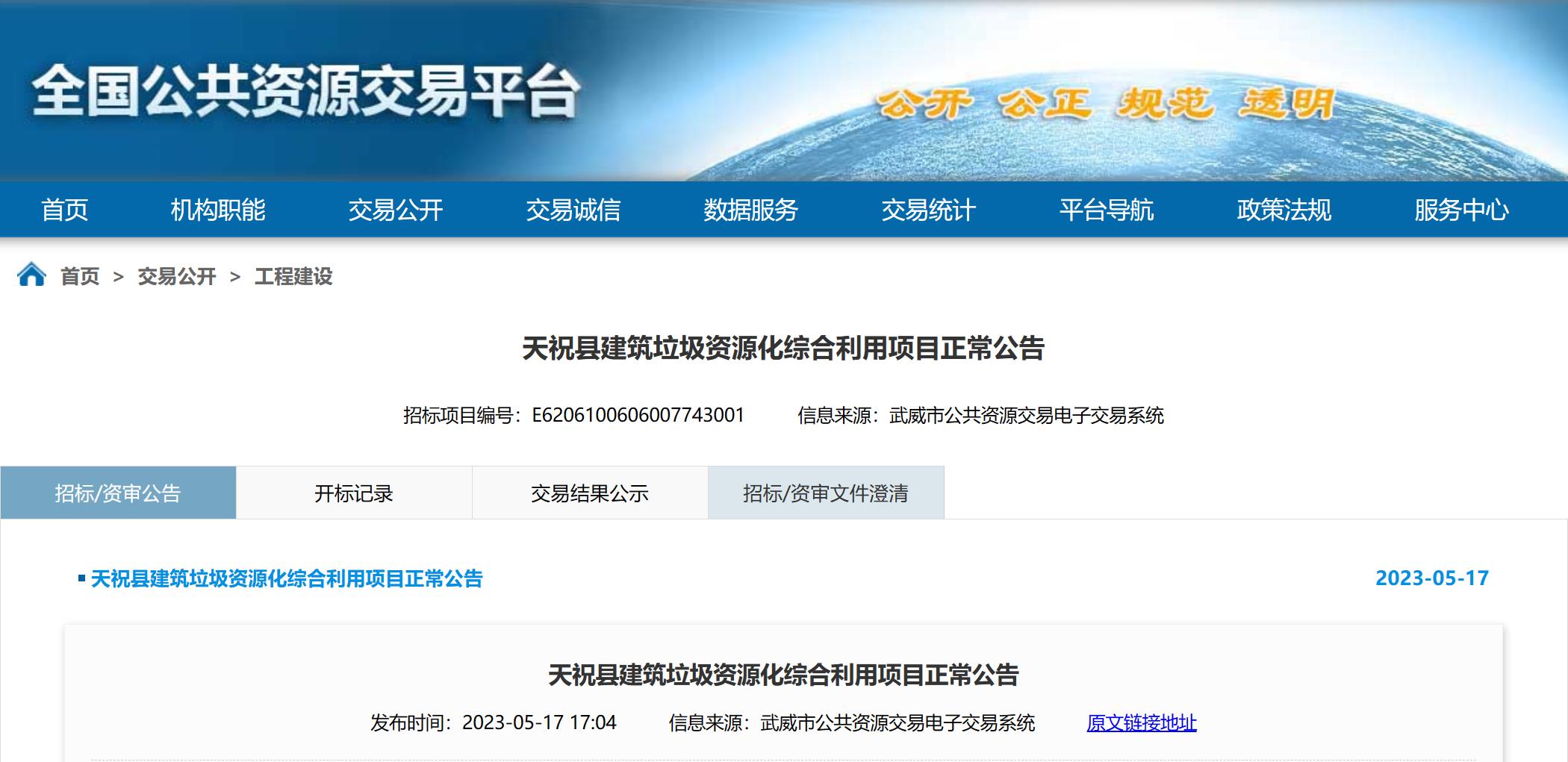The image size is (1568, 762).
Task: Click the home icon in breadcrumb
Action: pyautogui.click(x=31, y=275)
